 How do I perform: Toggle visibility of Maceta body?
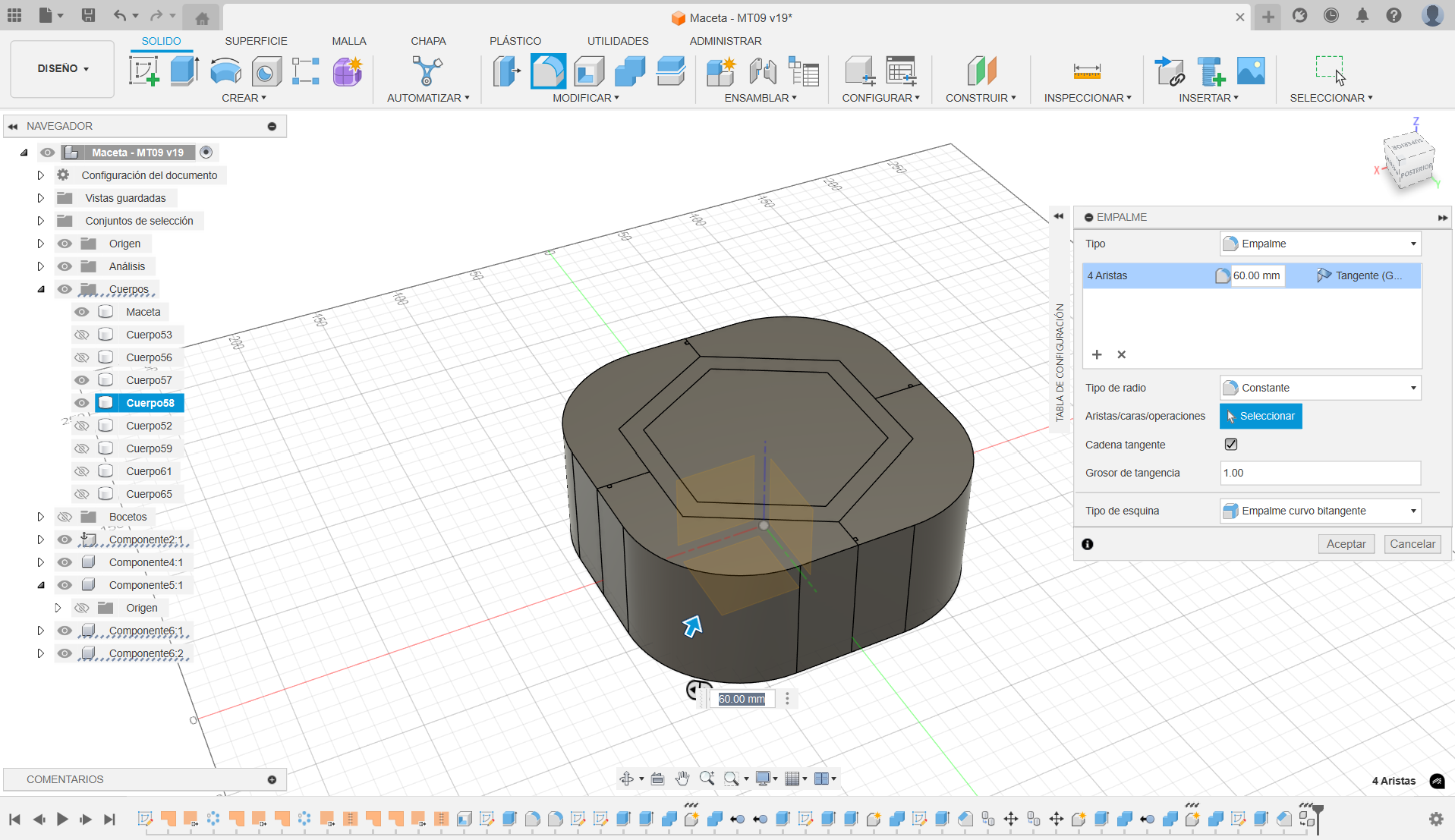click(81, 312)
